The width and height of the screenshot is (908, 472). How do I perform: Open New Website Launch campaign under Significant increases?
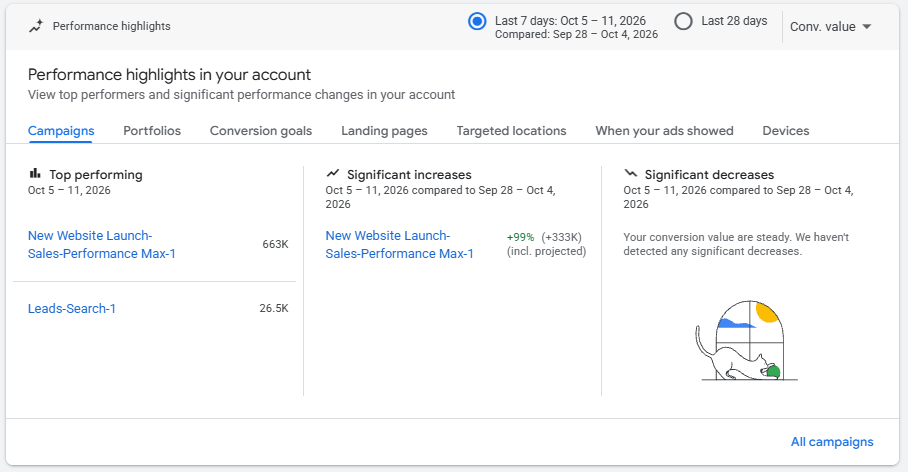coord(399,244)
